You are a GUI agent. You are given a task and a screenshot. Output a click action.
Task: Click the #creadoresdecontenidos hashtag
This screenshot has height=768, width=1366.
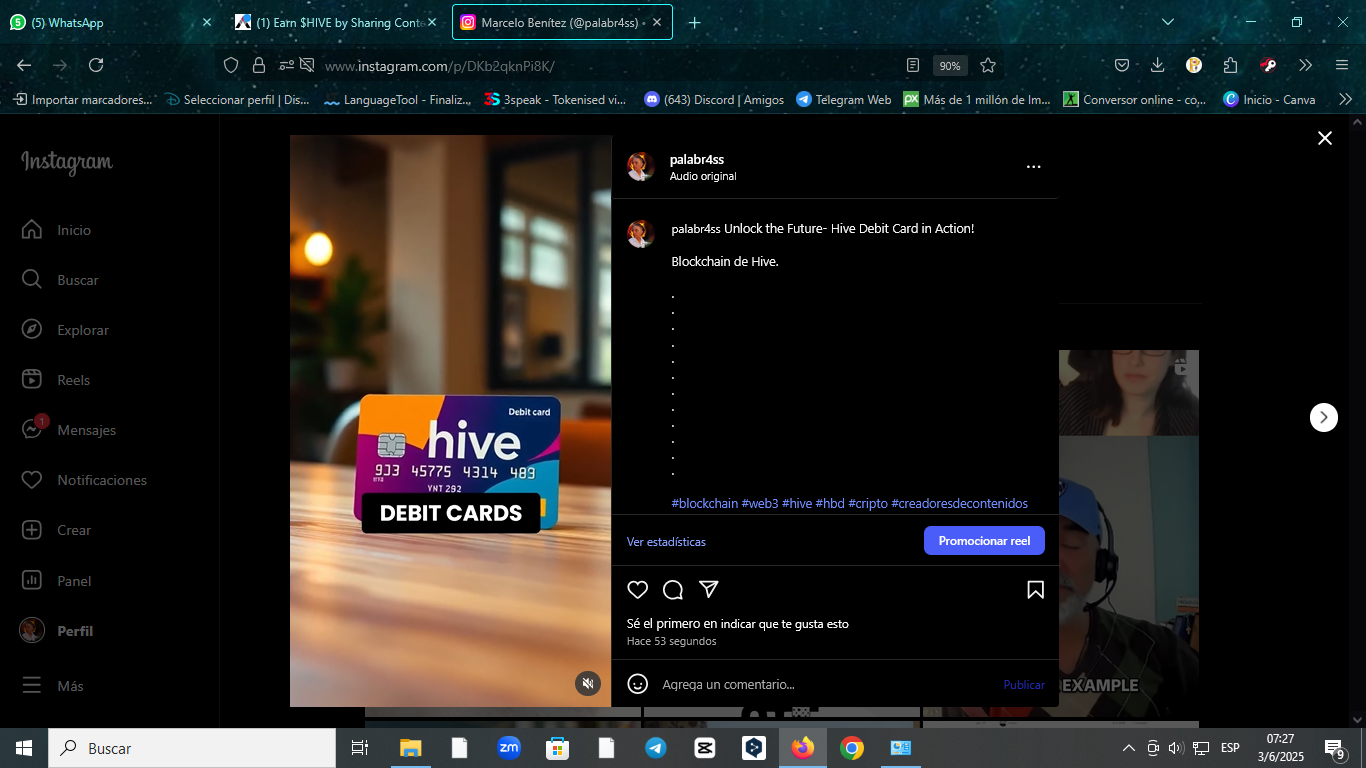959,503
